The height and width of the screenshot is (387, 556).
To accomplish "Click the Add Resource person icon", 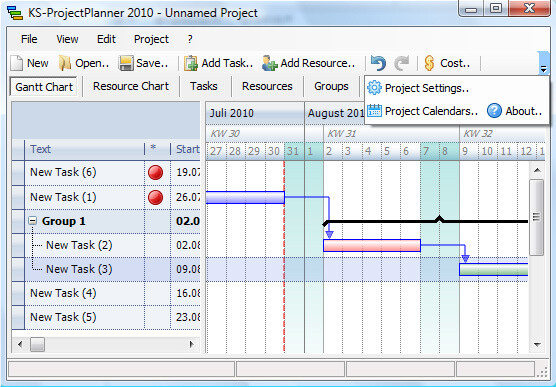I will point(270,63).
